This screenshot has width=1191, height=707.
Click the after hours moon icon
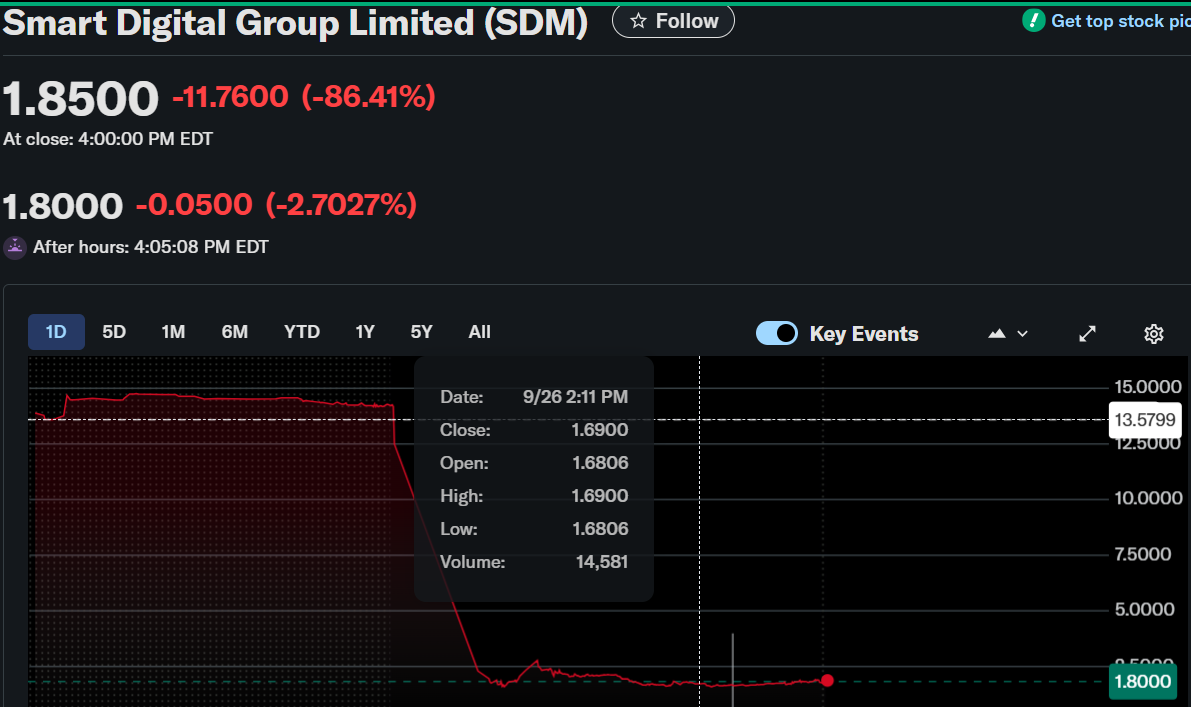pos(15,248)
